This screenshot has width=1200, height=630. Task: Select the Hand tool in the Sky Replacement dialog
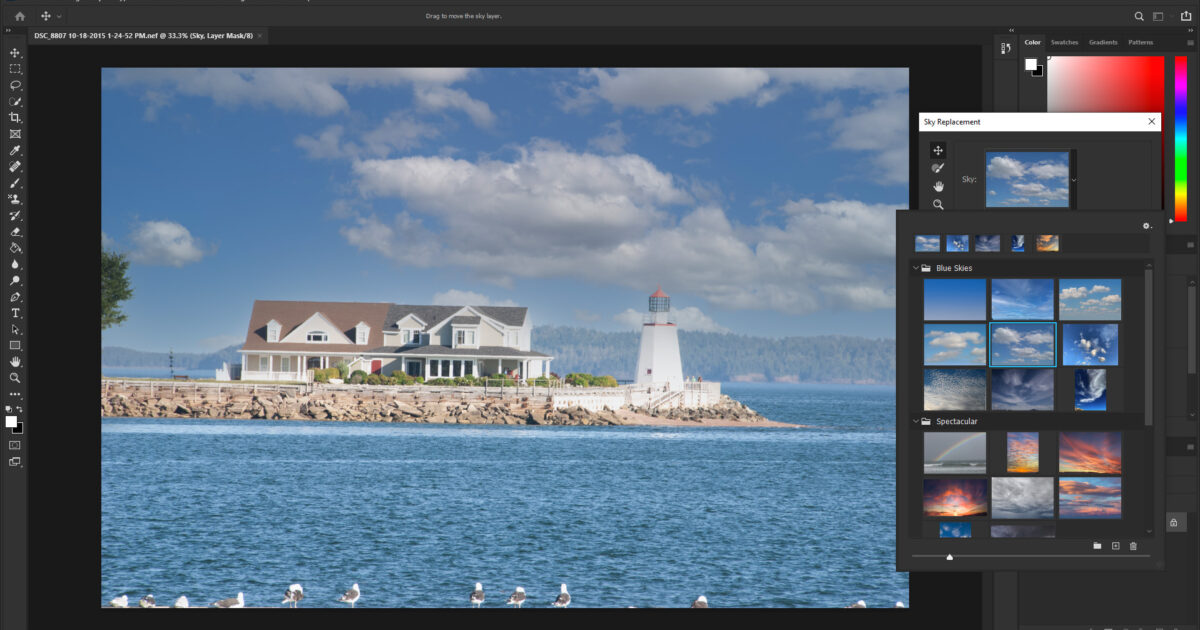click(938, 186)
